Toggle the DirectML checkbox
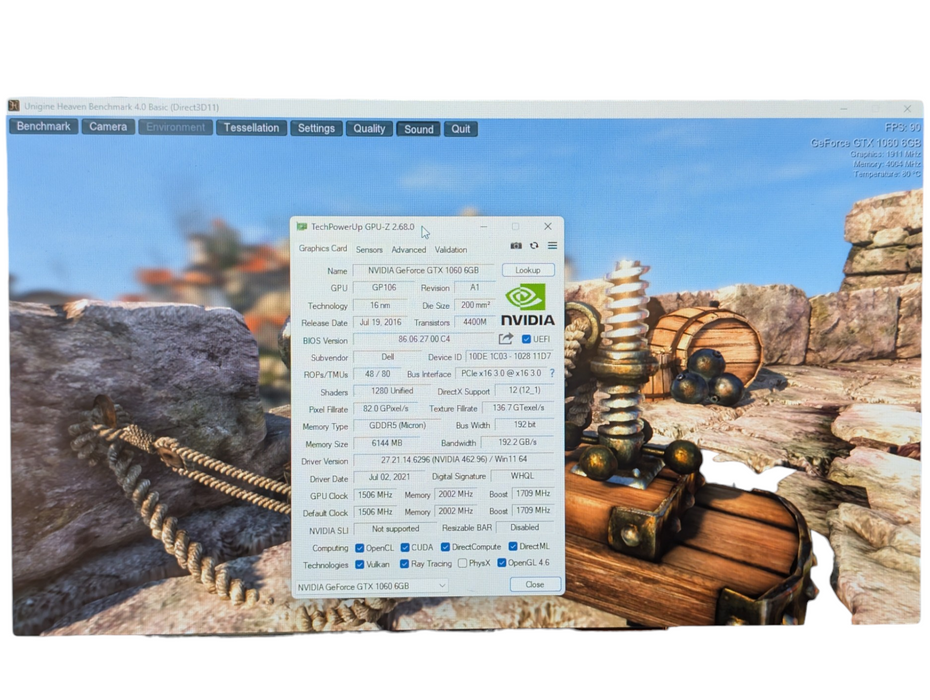The height and width of the screenshot is (700, 930). (513, 546)
